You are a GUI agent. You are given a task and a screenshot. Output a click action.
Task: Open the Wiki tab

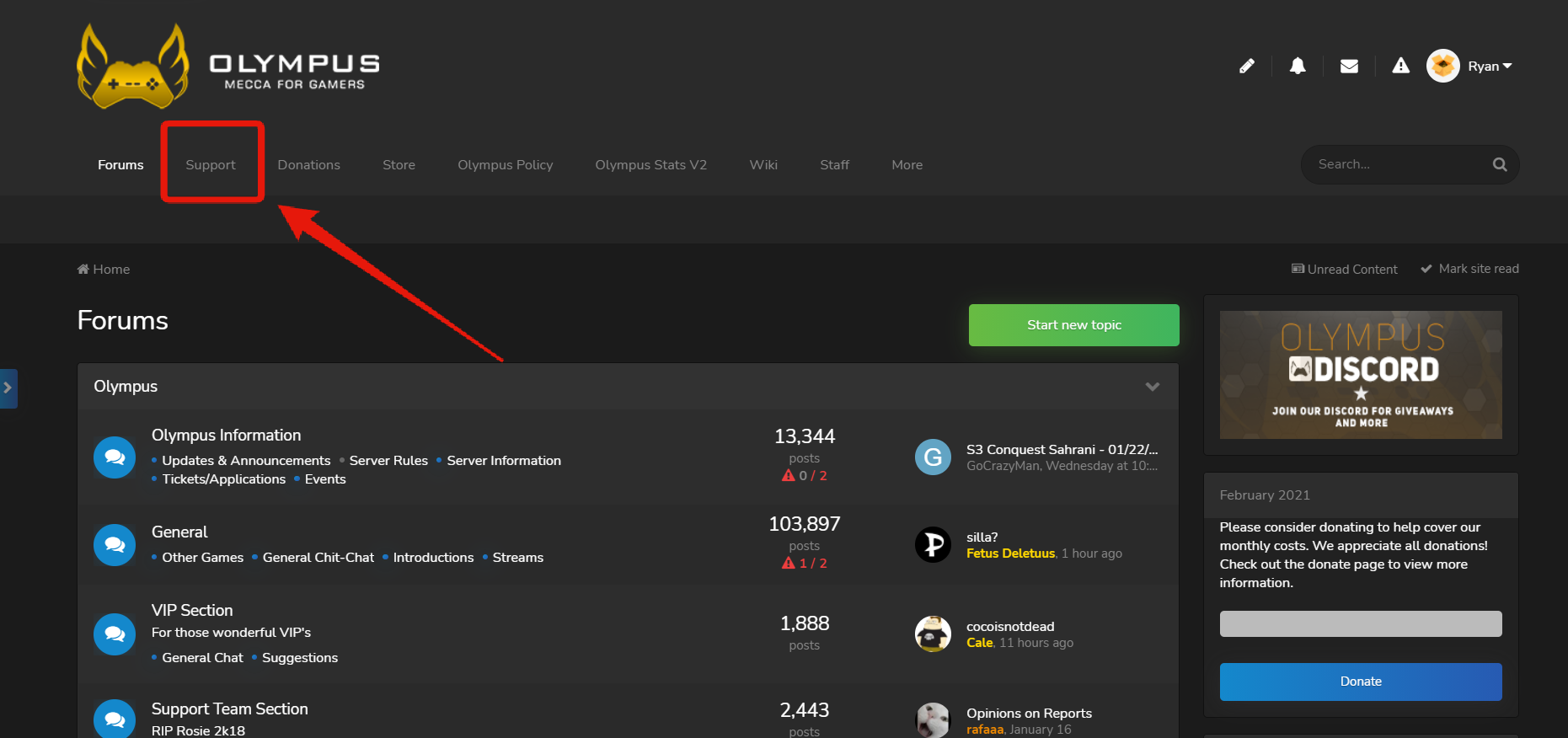763,165
